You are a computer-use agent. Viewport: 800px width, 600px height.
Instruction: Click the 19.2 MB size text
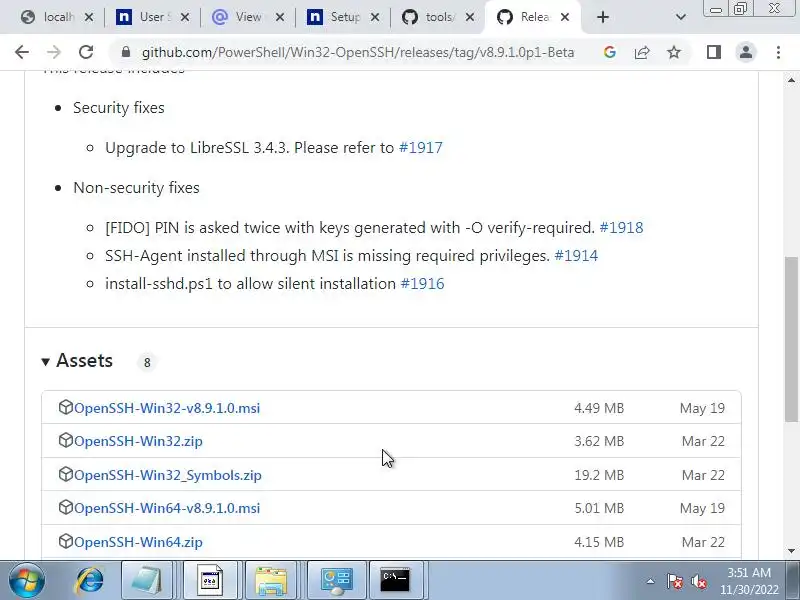[x=599, y=475]
